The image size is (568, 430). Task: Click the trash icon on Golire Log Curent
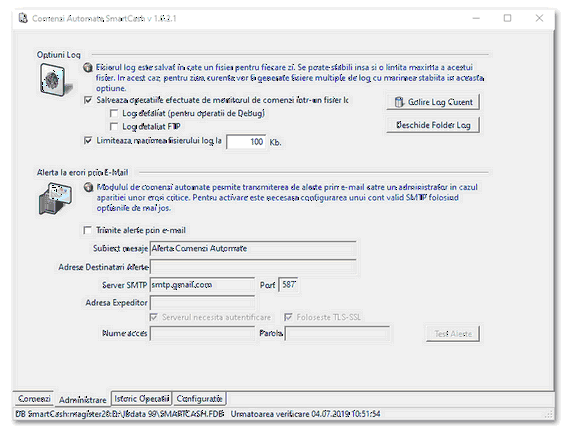pyautogui.click(x=399, y=102)
